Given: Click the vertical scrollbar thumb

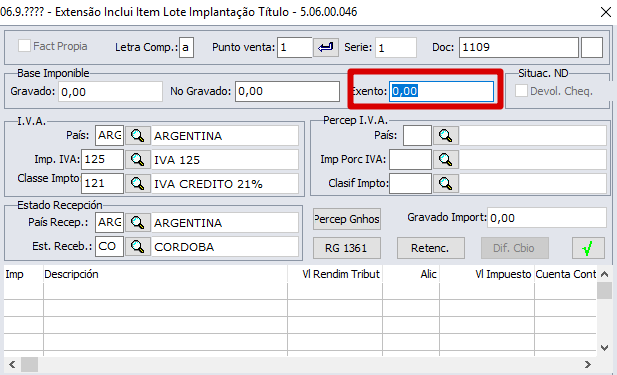Looking at the screenshot, I should click(x=605, y=291).
